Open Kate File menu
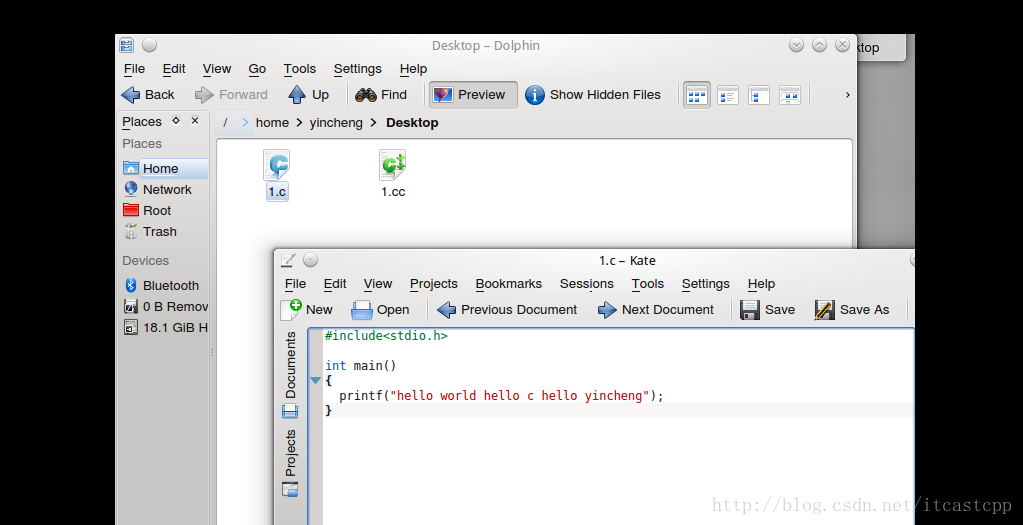The width and height of the screenshot is (1023, 525). click(296, 284)
